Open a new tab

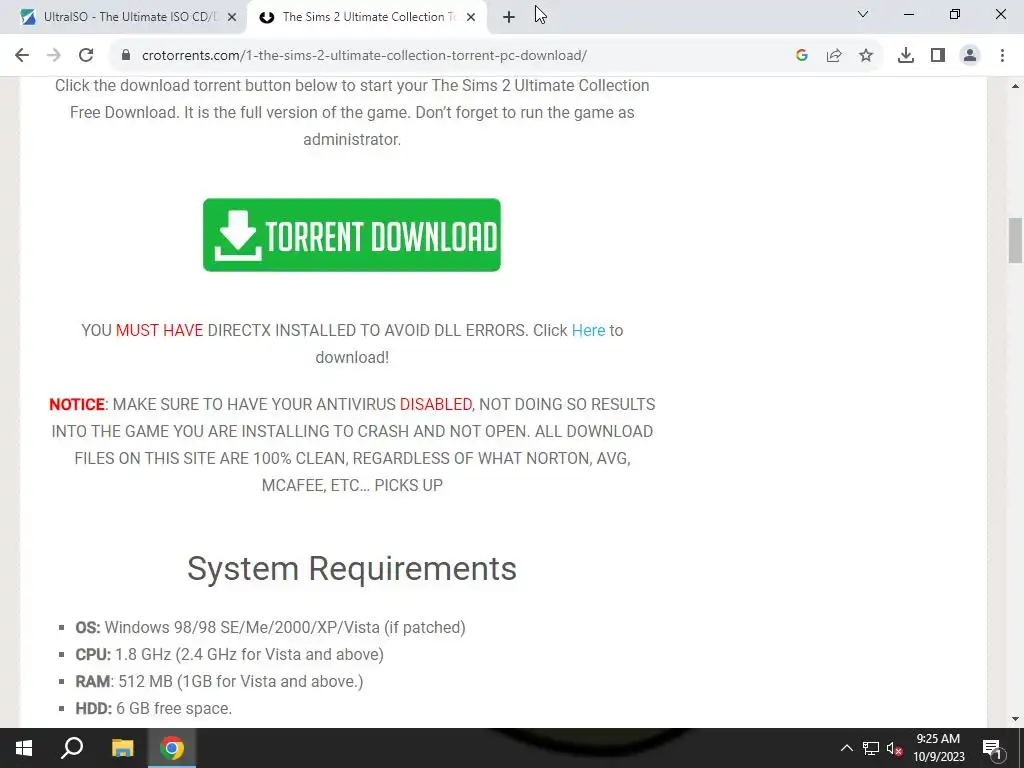(x=509, y=17)
